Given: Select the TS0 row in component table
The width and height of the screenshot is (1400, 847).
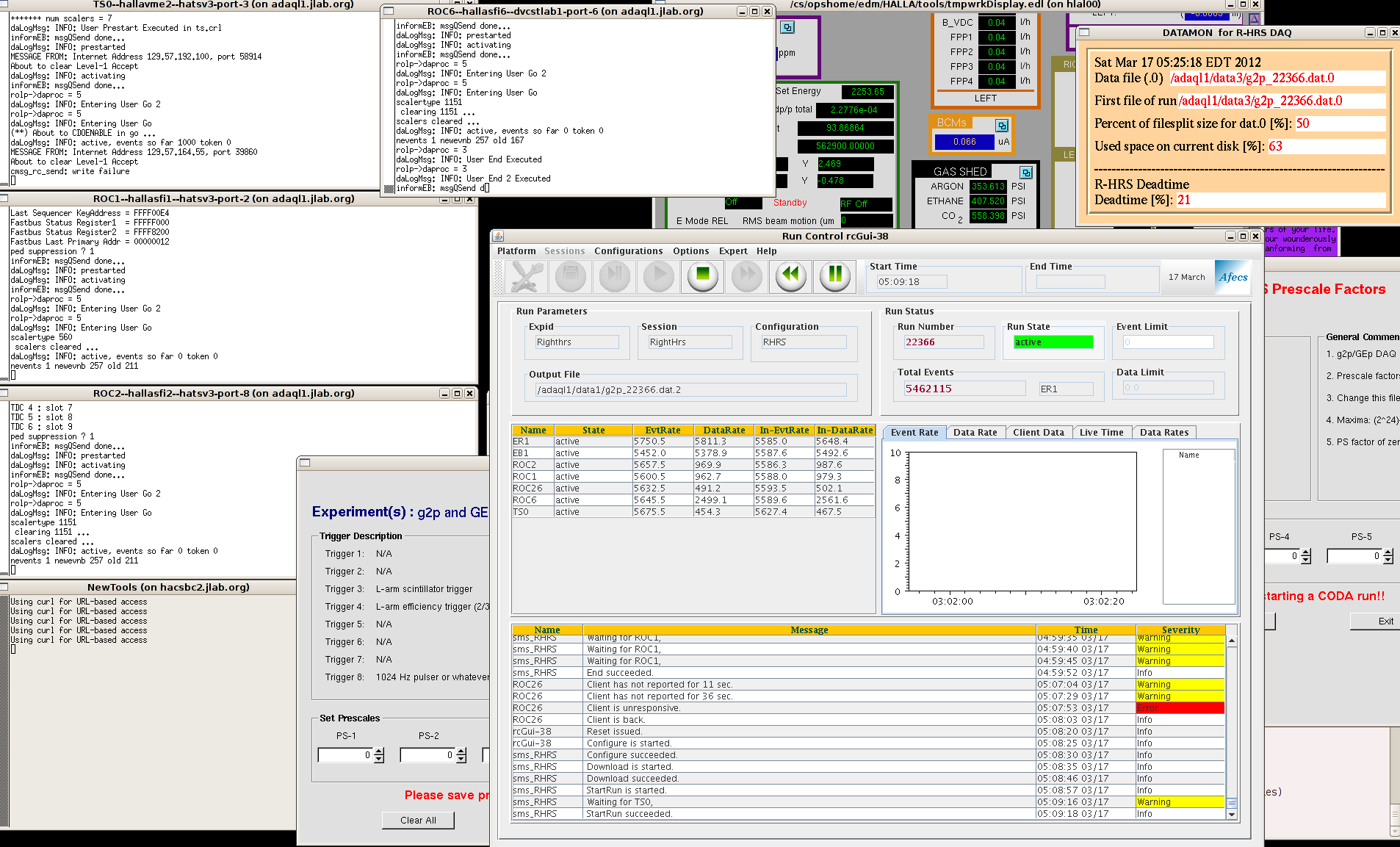Looking at the screenshot, I should click(x=693, y=512).
